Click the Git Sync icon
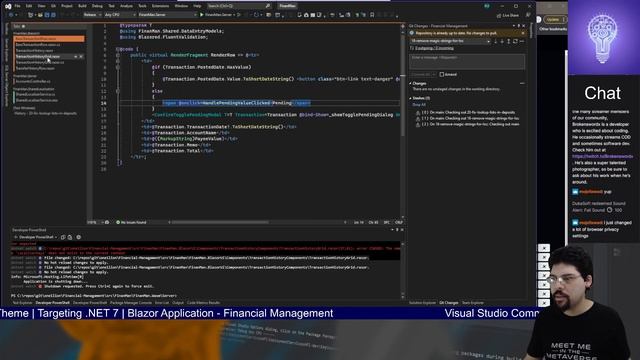 [x=515, y=42]
